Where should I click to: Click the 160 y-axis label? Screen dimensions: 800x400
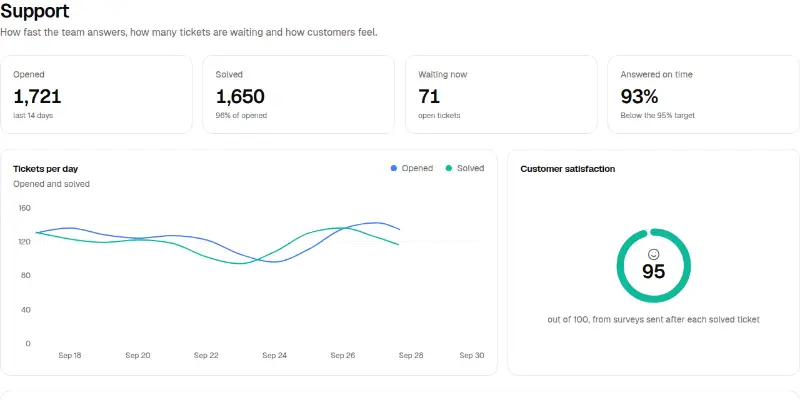pos(24,208)
